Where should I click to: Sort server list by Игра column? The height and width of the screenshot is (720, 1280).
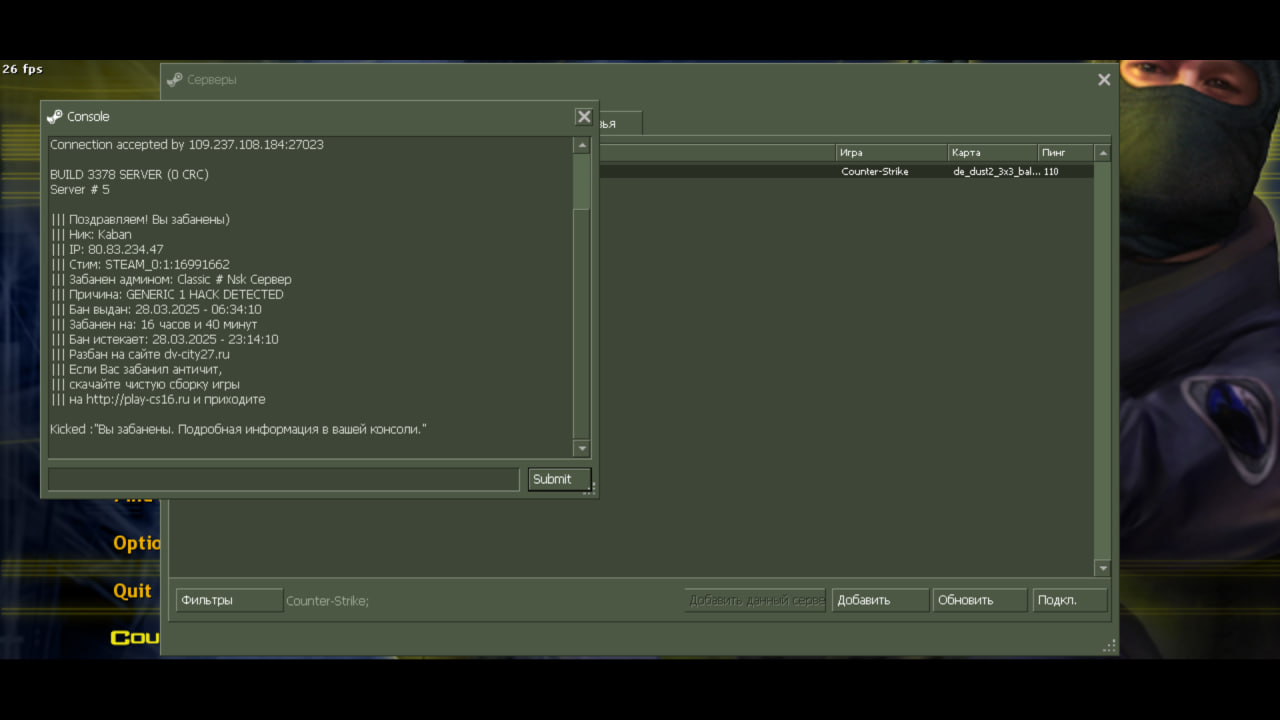(x=892, y=153)
